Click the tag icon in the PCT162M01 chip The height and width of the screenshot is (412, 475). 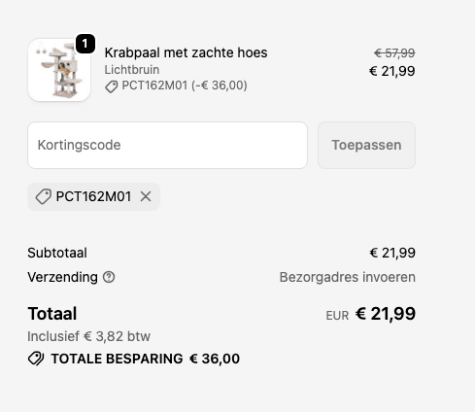(x=43, y=197)
